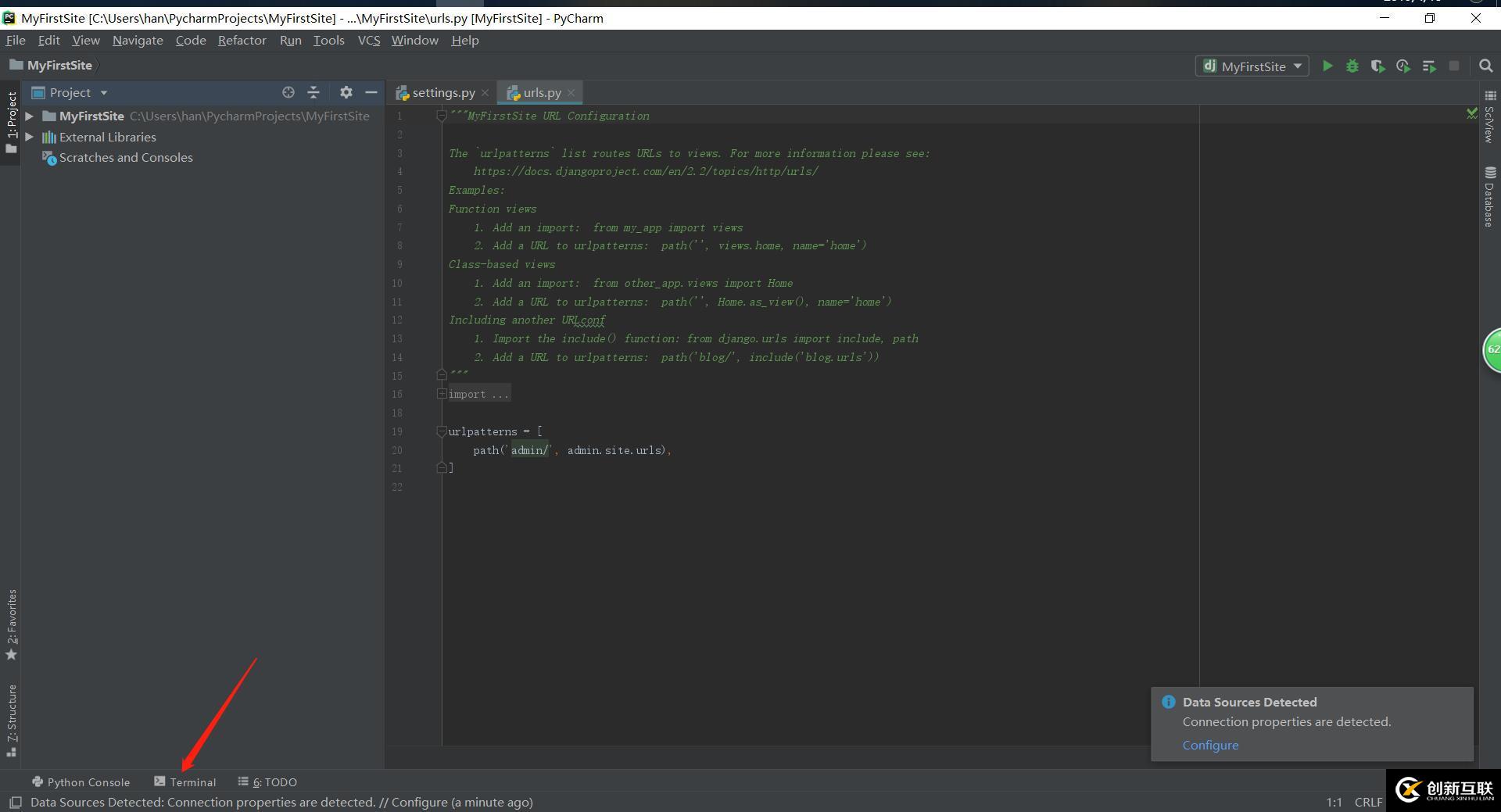Click the fold end marker on line 21
The width and height of the screenshot is (1501, 812).
pos(441,467)
